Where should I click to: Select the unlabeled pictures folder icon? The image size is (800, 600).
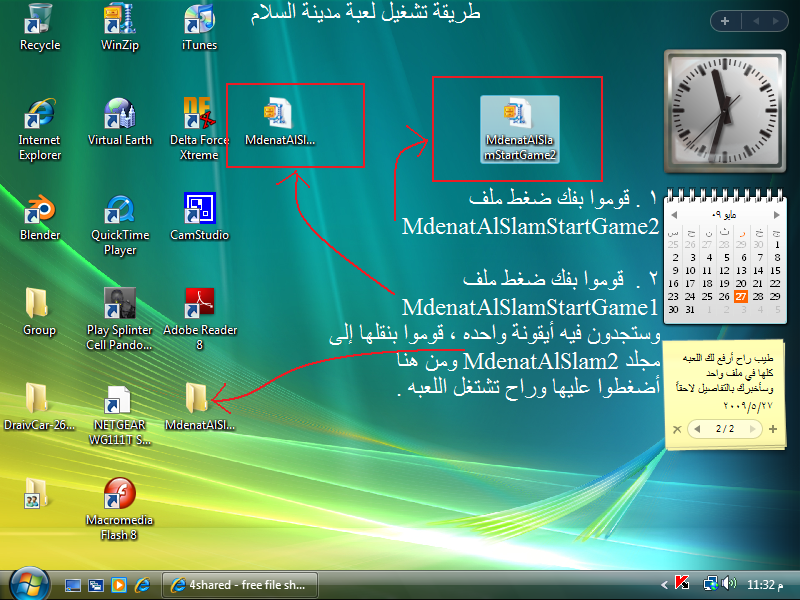coord(36,494)
